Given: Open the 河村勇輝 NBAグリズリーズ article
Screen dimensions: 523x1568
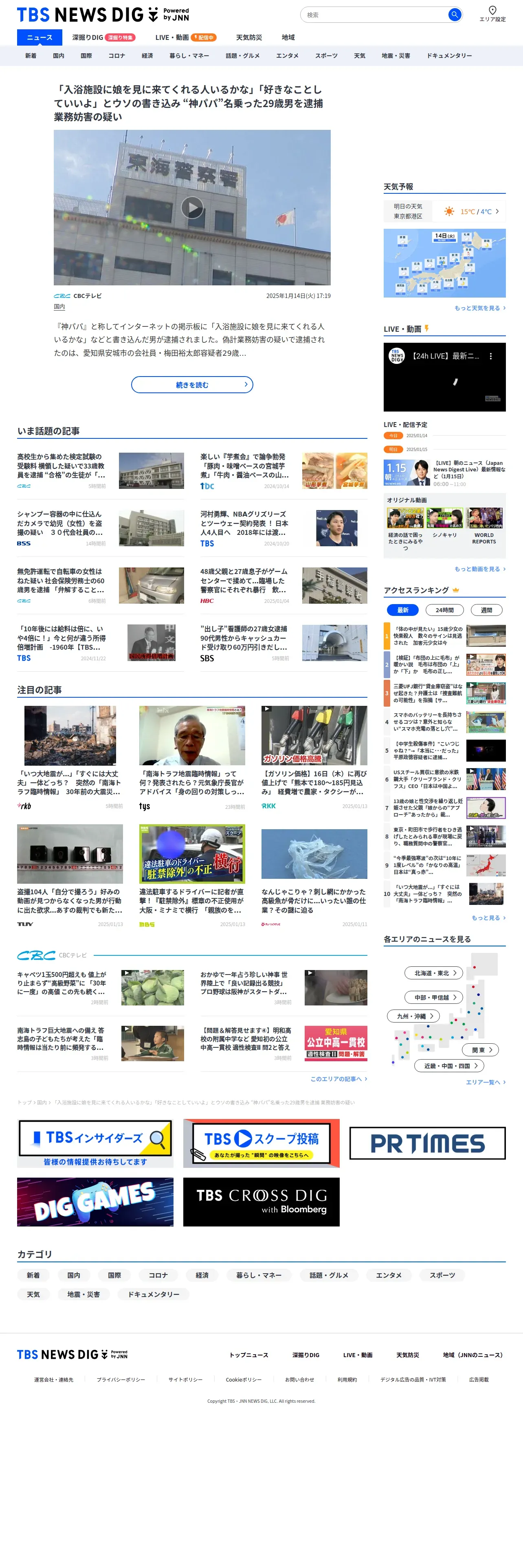Looking at the screenshot, I should [284, 528].
